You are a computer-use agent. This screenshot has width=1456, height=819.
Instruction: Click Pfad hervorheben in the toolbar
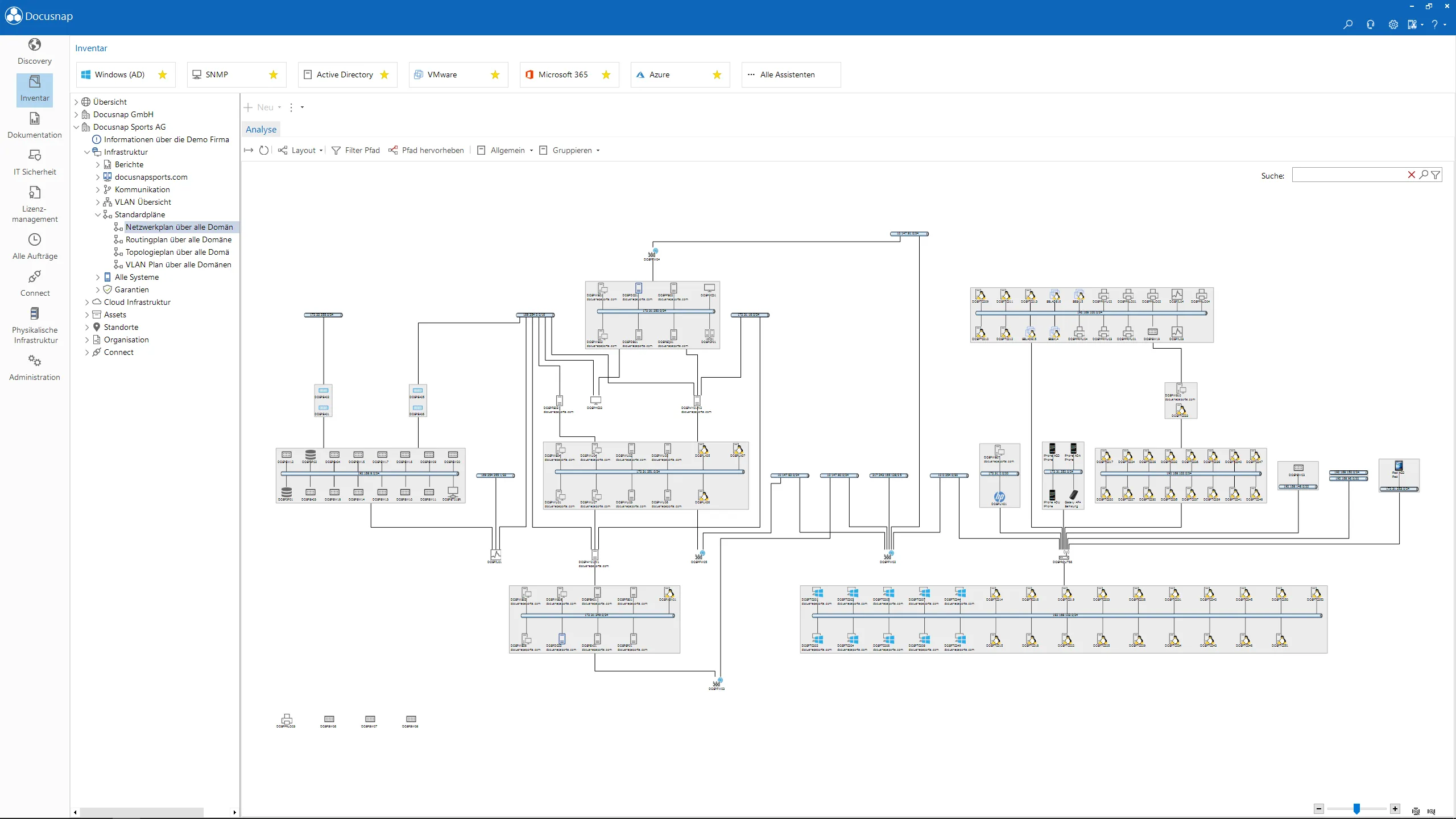click(x=426, y=150)
